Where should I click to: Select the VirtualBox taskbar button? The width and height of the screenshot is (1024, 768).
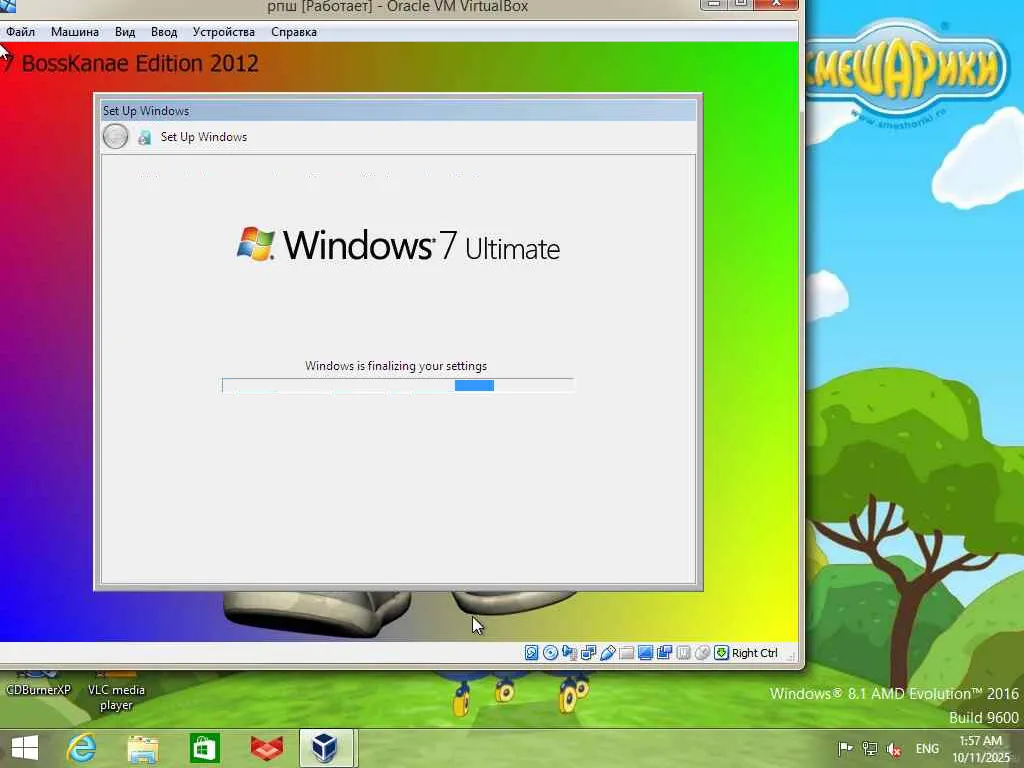[325, 748]
